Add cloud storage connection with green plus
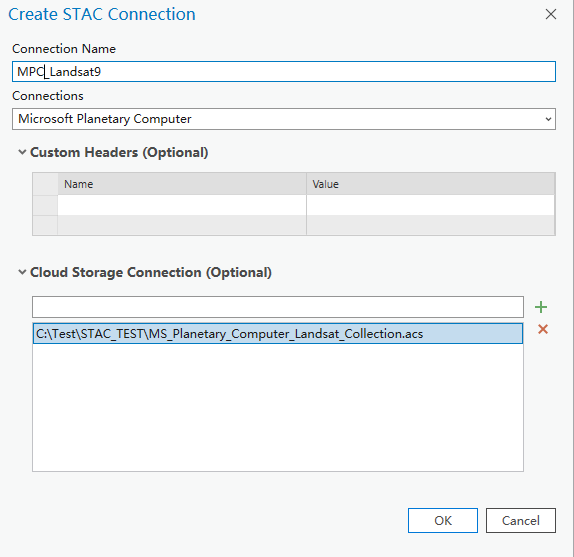 pos(541,307)
